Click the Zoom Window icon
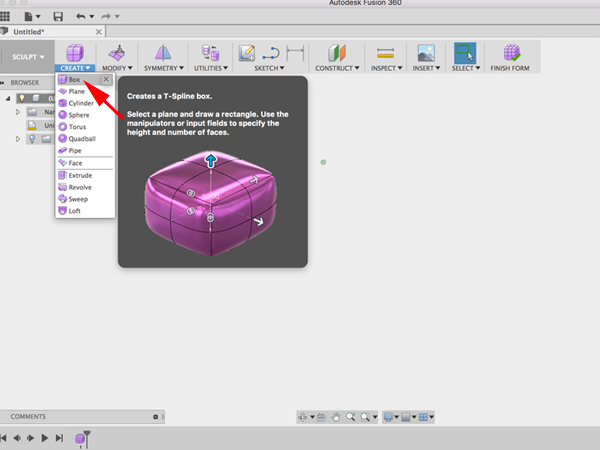The image size is (600, 450). coord(365,417)
